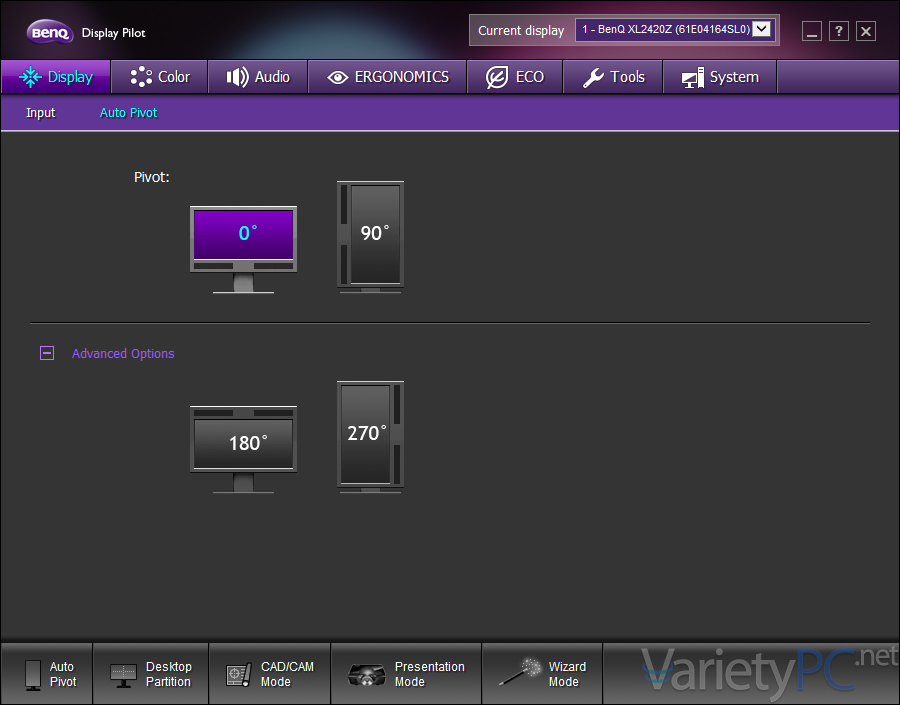900x705 pixels.
Task: Open the Help question mark button
Action: tap(838, 31)
